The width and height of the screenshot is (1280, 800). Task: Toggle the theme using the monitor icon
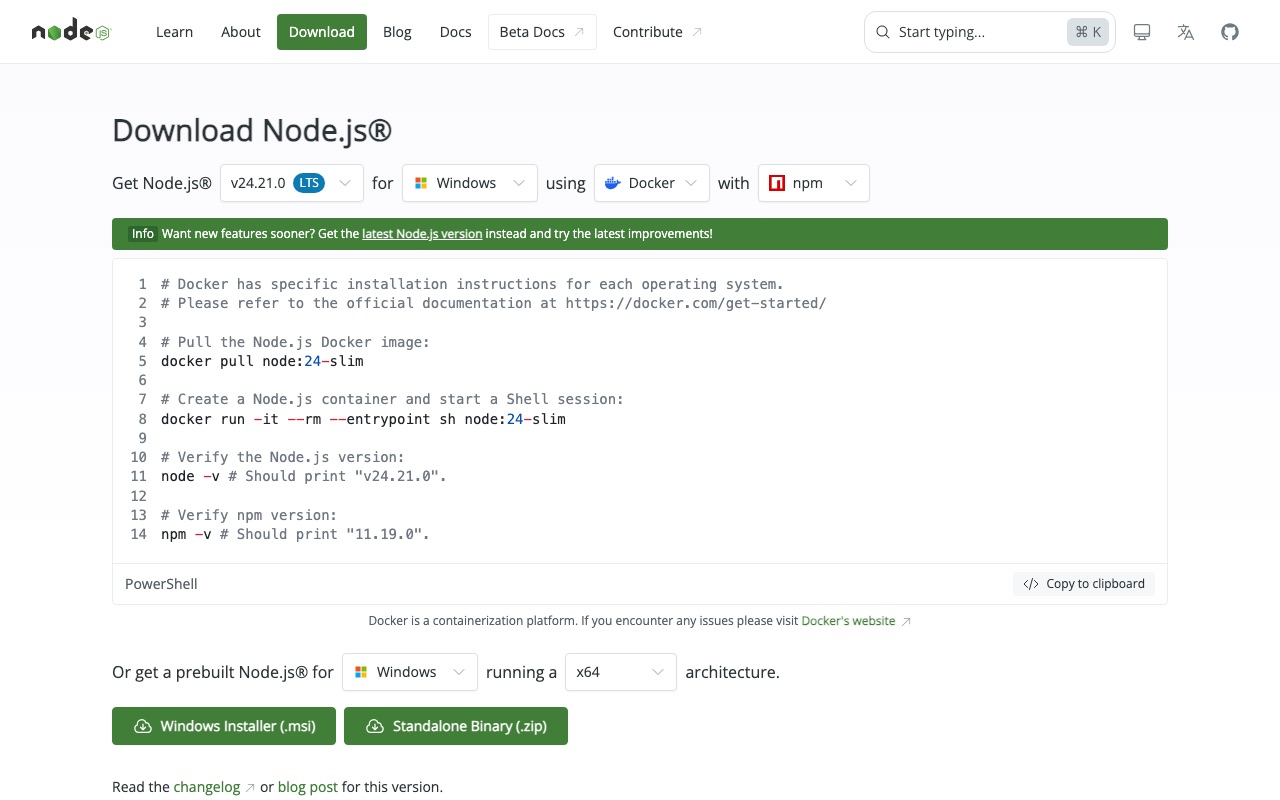1142,32
